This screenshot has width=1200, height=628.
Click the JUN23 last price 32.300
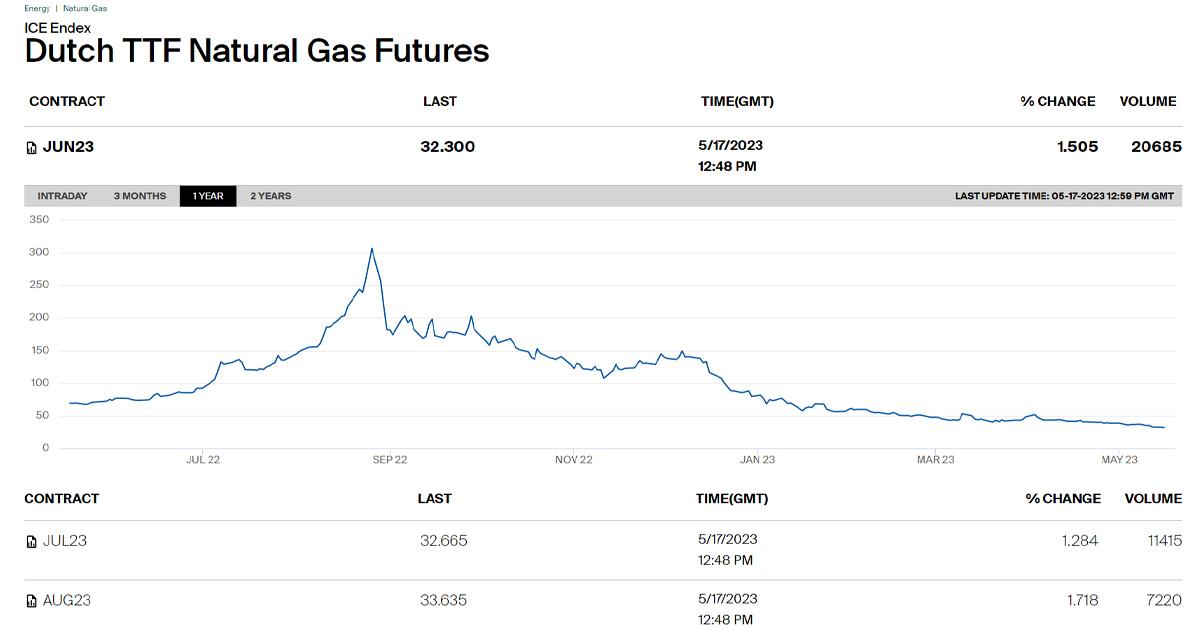pos(448,147)
